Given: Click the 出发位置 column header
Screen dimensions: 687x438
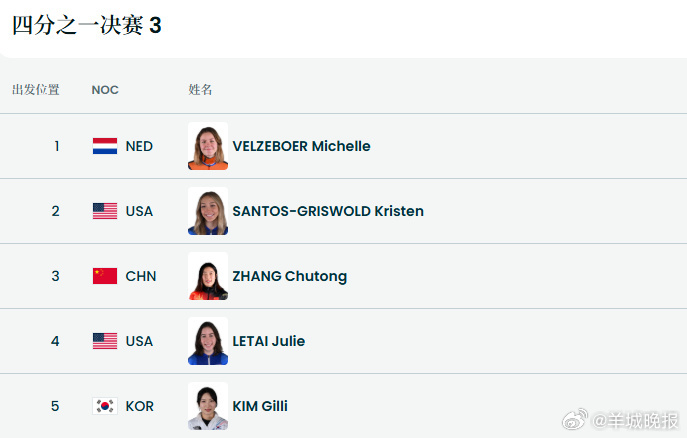Looking at the screenshot, I should (36, 90).
